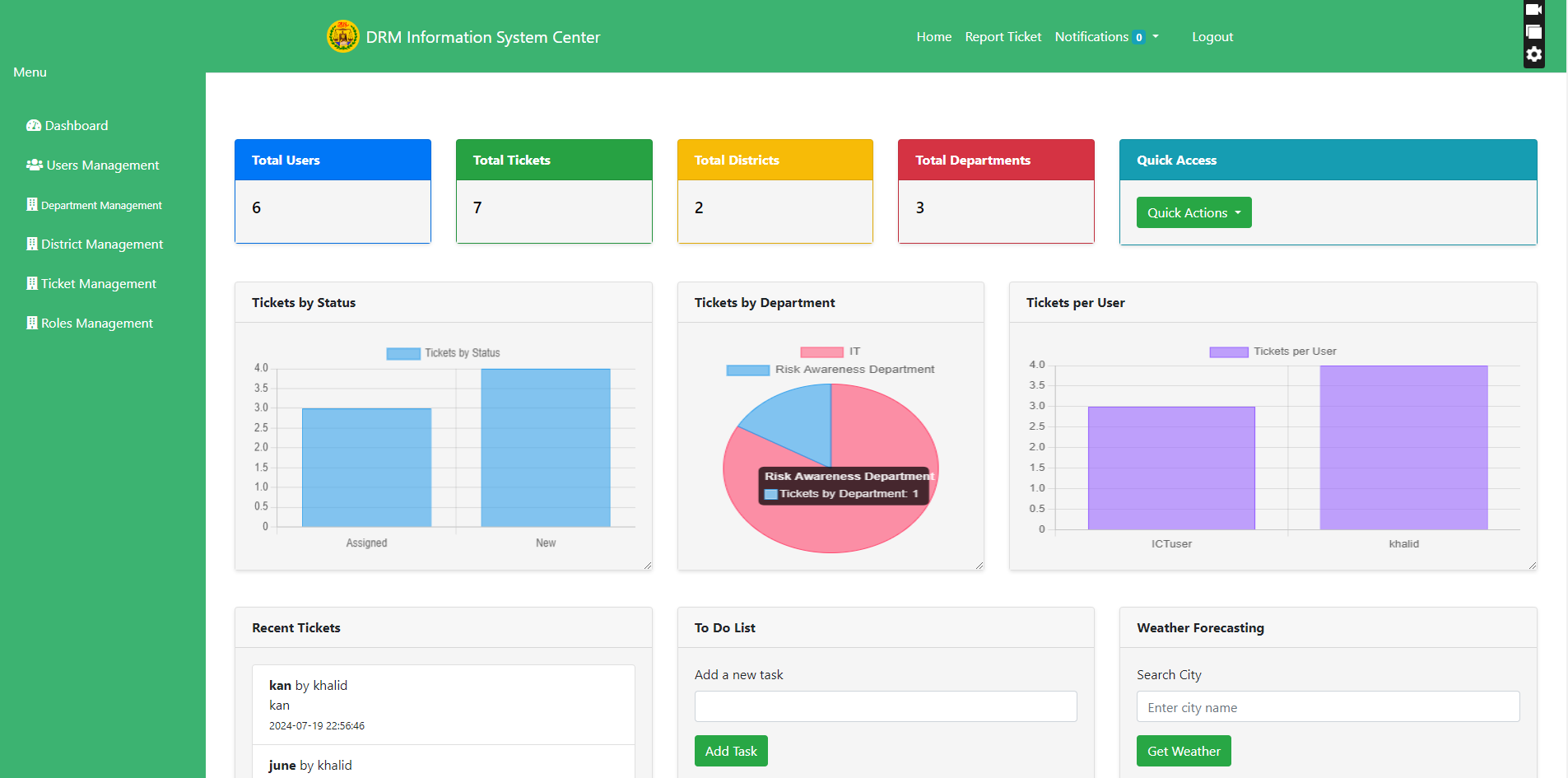Viewport: 1568px width, 778px height.
Task: Click the Department Management building icon
Action: 32,205
